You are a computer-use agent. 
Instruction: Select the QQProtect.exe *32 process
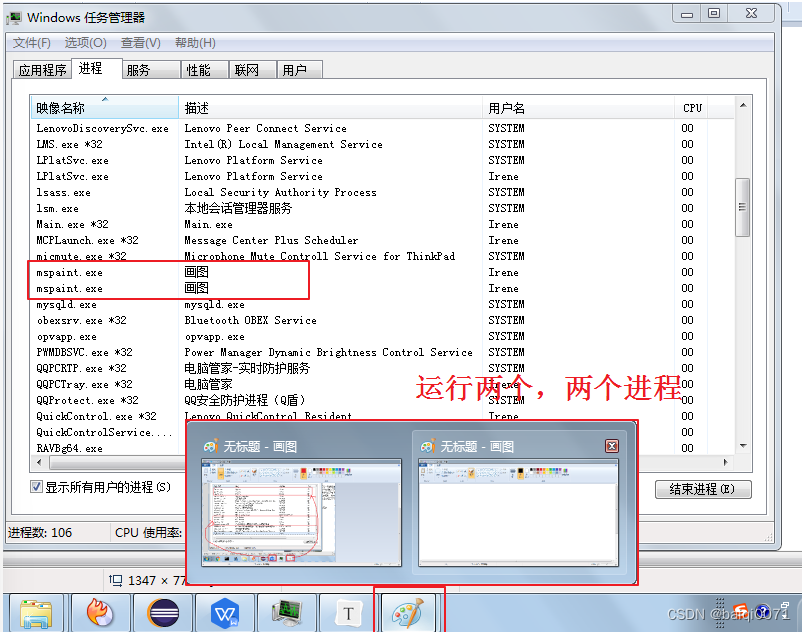87,400
